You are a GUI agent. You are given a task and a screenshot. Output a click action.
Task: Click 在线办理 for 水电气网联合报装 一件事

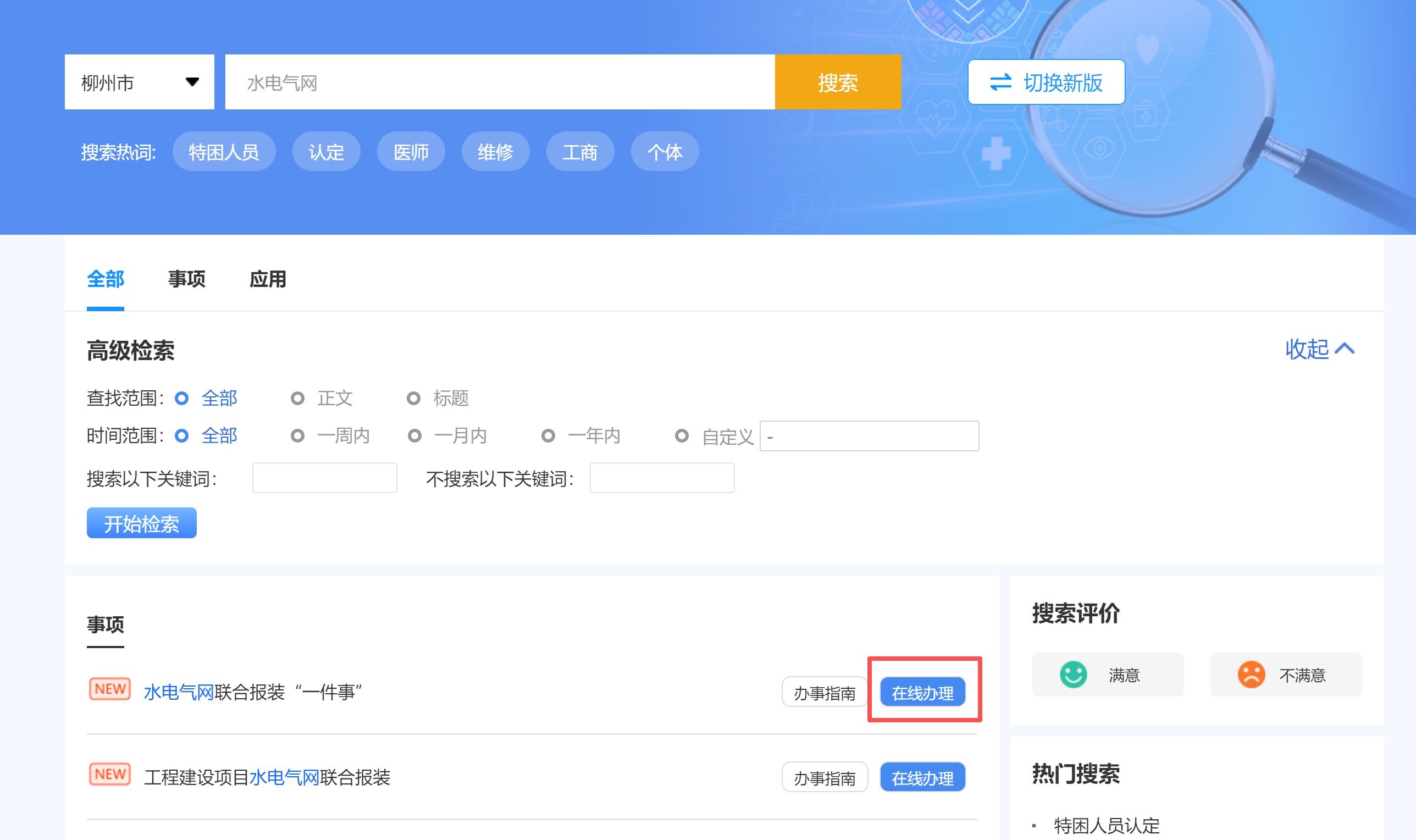922,692
